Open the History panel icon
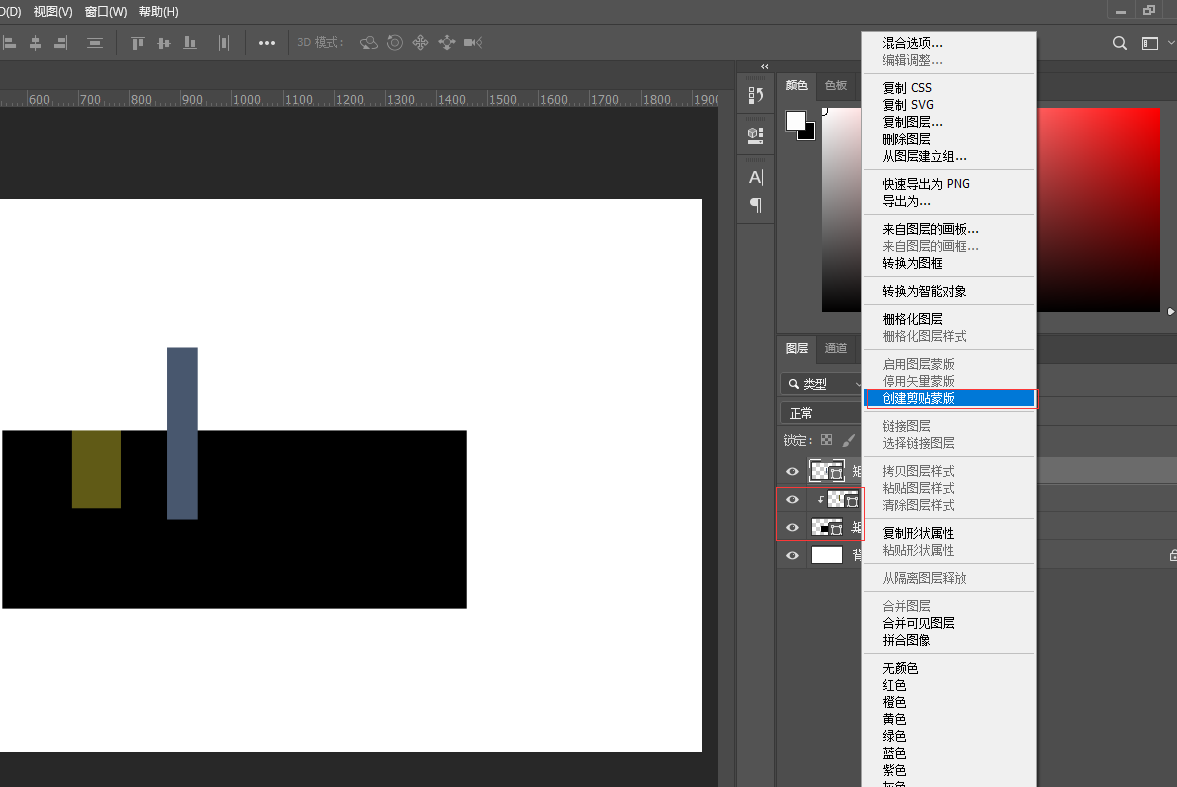The width and height of the screenshot is (1177, 787). pos(756,96)
